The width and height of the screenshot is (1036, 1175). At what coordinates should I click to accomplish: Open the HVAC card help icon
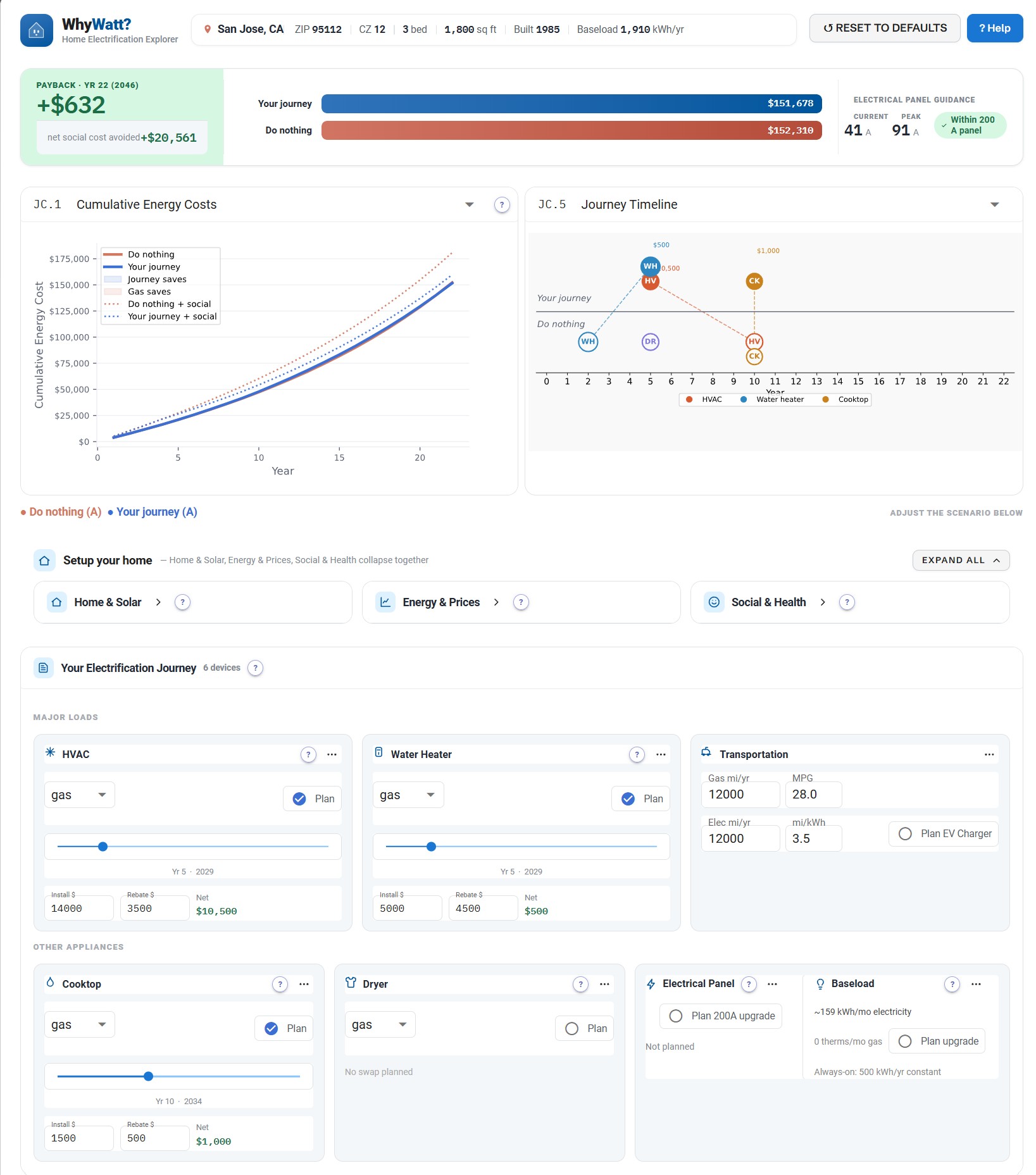[x=308, y=754]
